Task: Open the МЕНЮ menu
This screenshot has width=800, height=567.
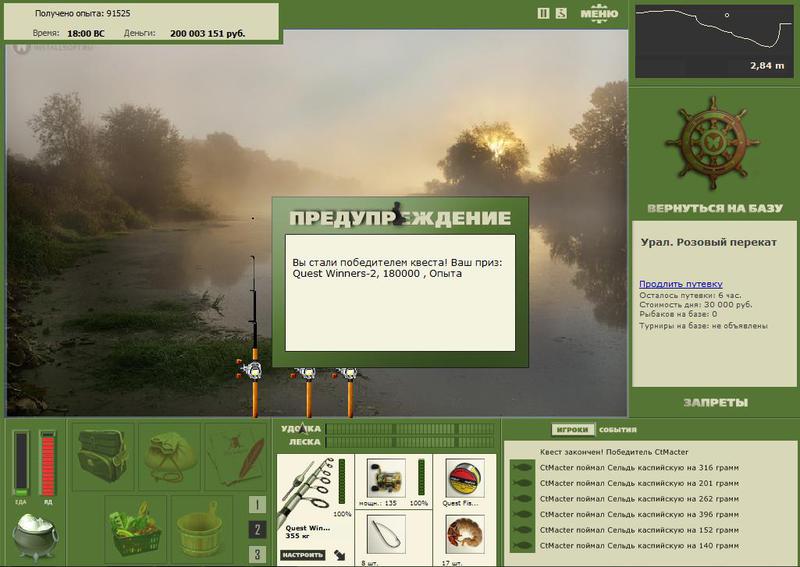Action: (x=599, y=14)
